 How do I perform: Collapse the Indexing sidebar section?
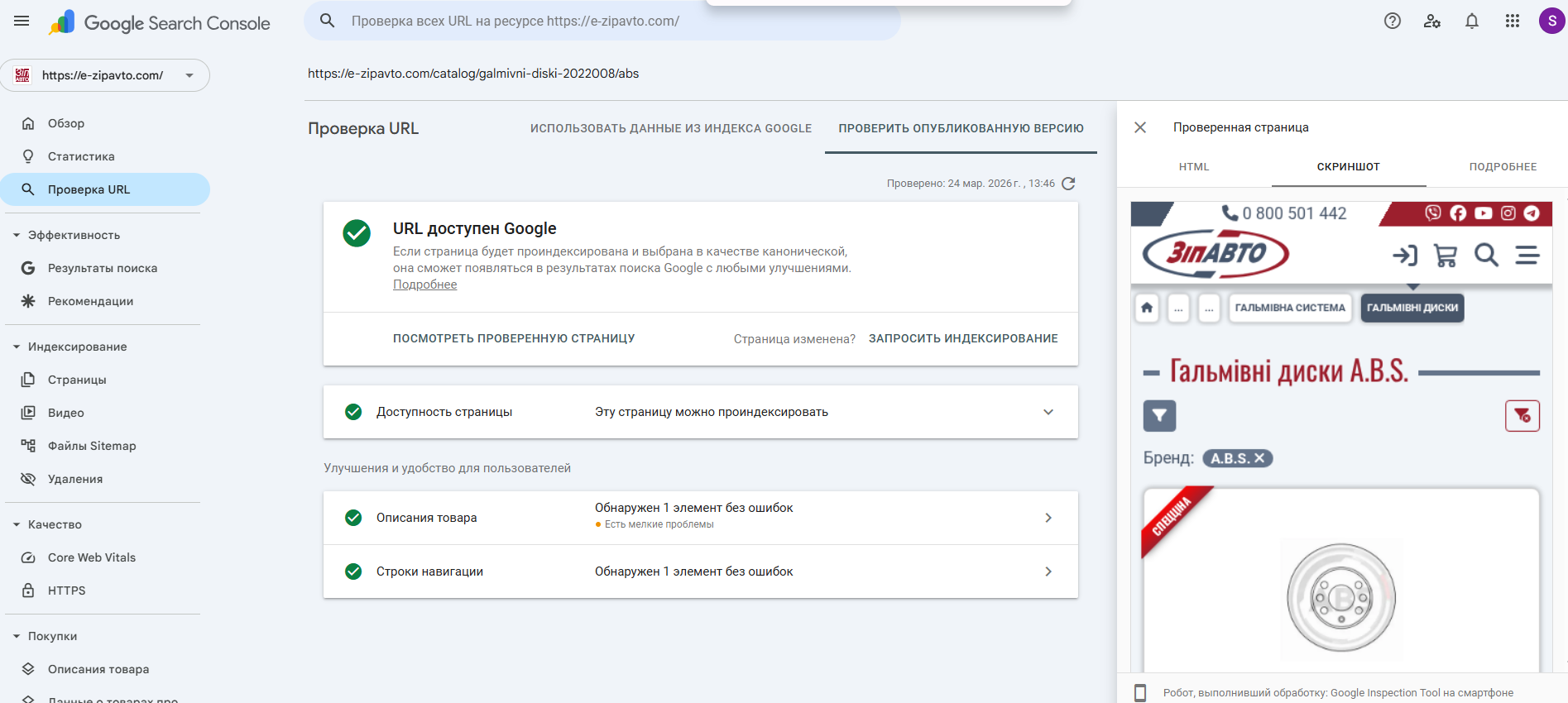click(x=17, y=347)
